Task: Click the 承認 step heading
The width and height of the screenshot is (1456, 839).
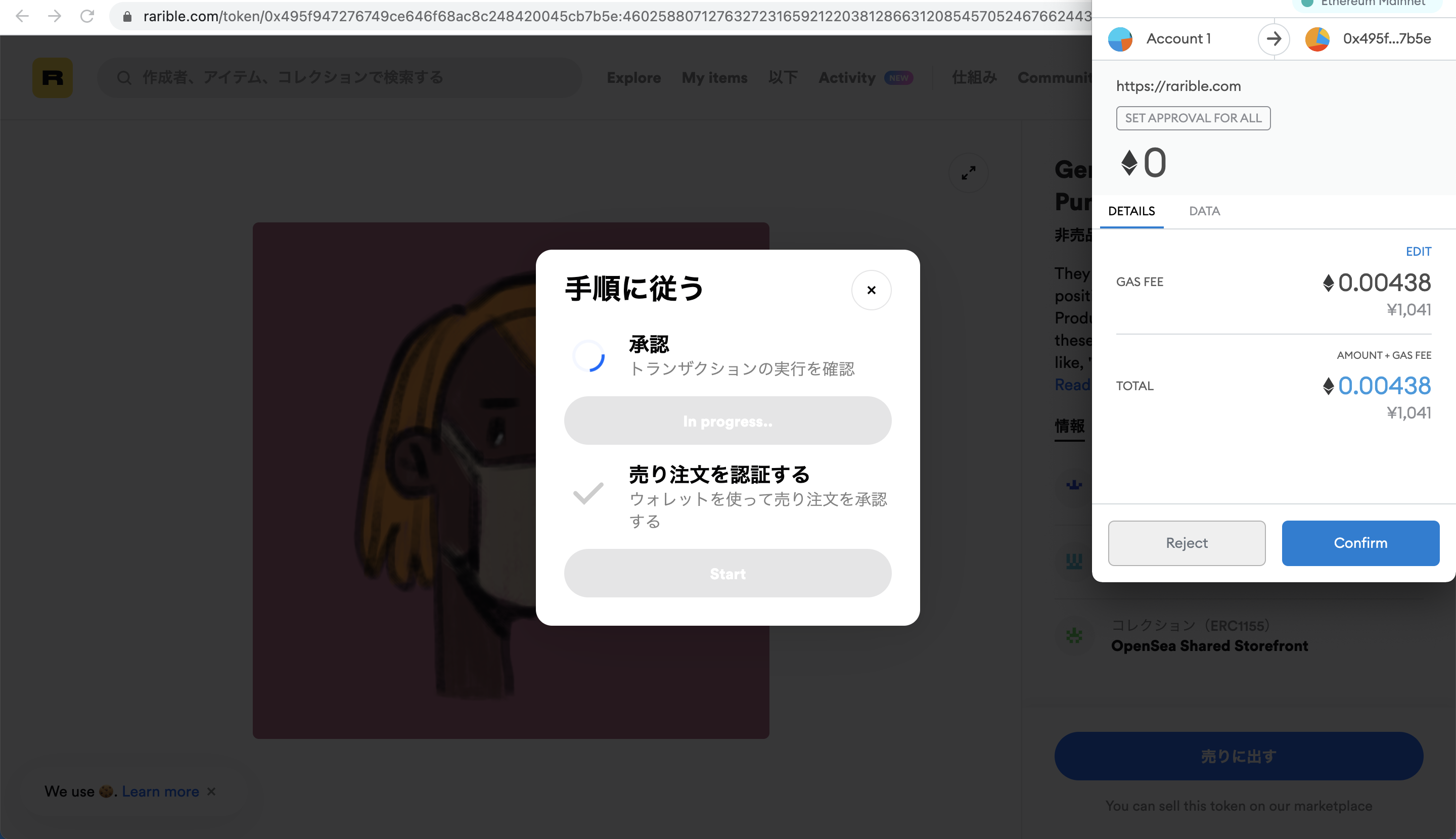Action: pos(649,344)
